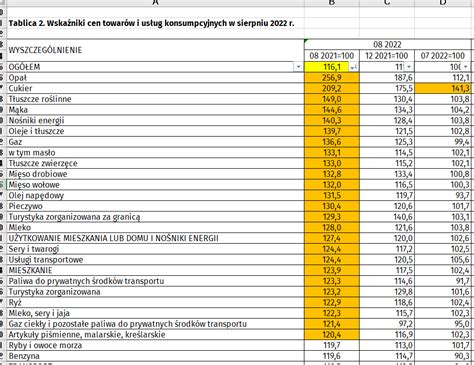Image resolution: width=474 pixels, height=365 pixels.
Task: Select the Turystyka zorganizowana cell with 123,2
Action: (x=155, y=292)
